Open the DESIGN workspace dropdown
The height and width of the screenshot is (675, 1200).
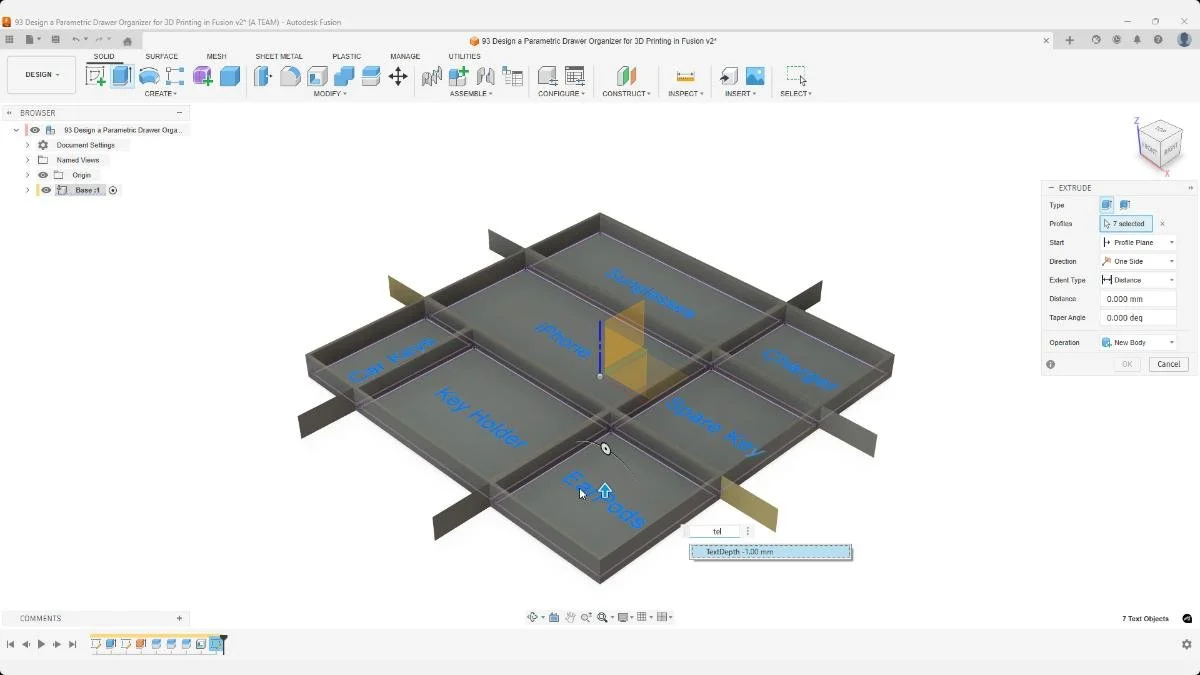click(x=41, y=75)
